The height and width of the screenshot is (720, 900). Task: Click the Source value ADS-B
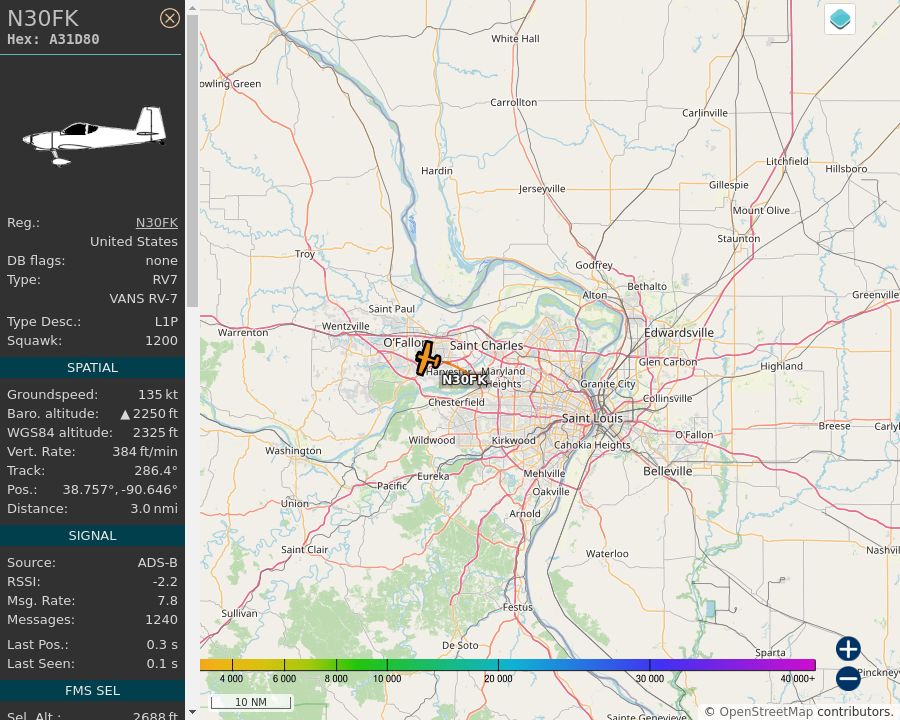coord(157,563)
